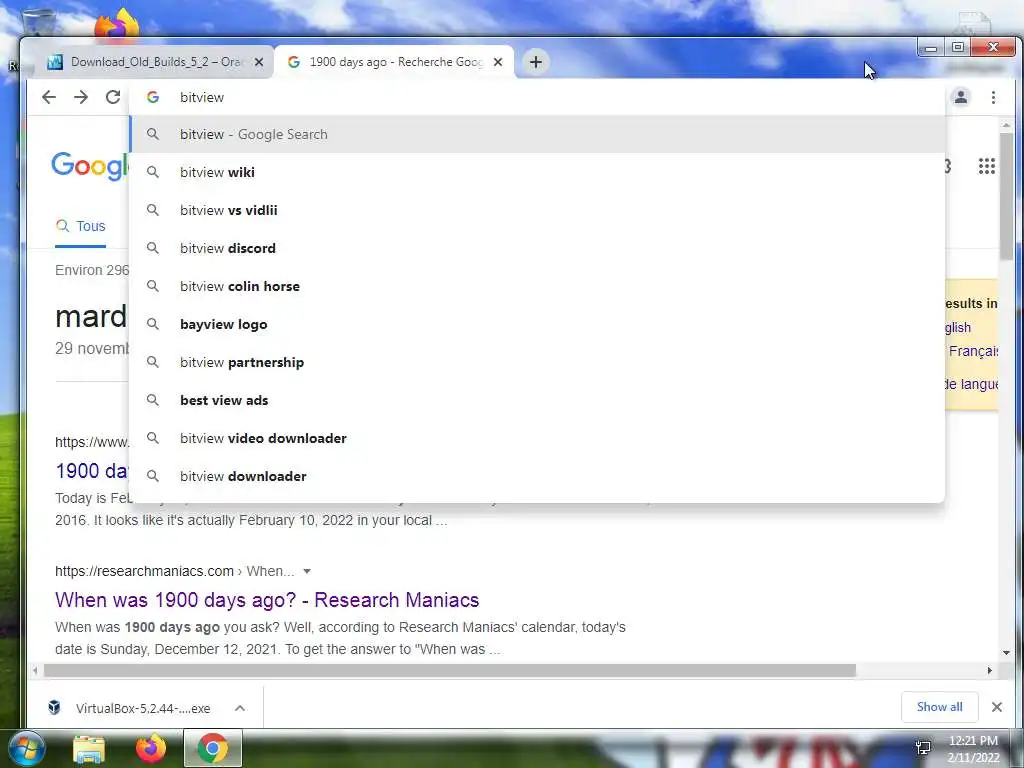The height and width of the screenshot is (768, 1024).
Task: Open the Firefox desktop icon behind Chrome
Action: click(118, 24)
